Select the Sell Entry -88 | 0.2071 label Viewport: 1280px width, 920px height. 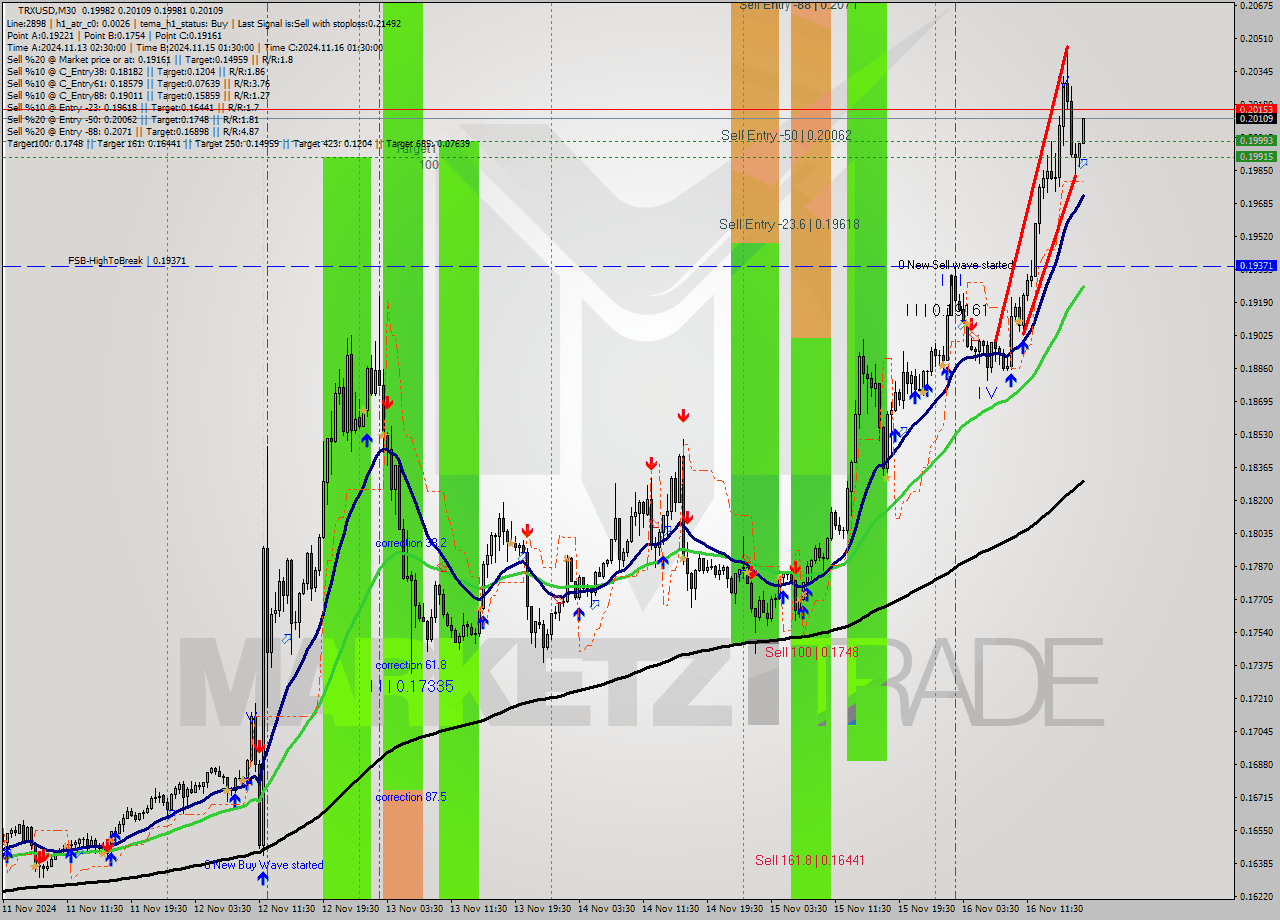(x=798, y=5)
